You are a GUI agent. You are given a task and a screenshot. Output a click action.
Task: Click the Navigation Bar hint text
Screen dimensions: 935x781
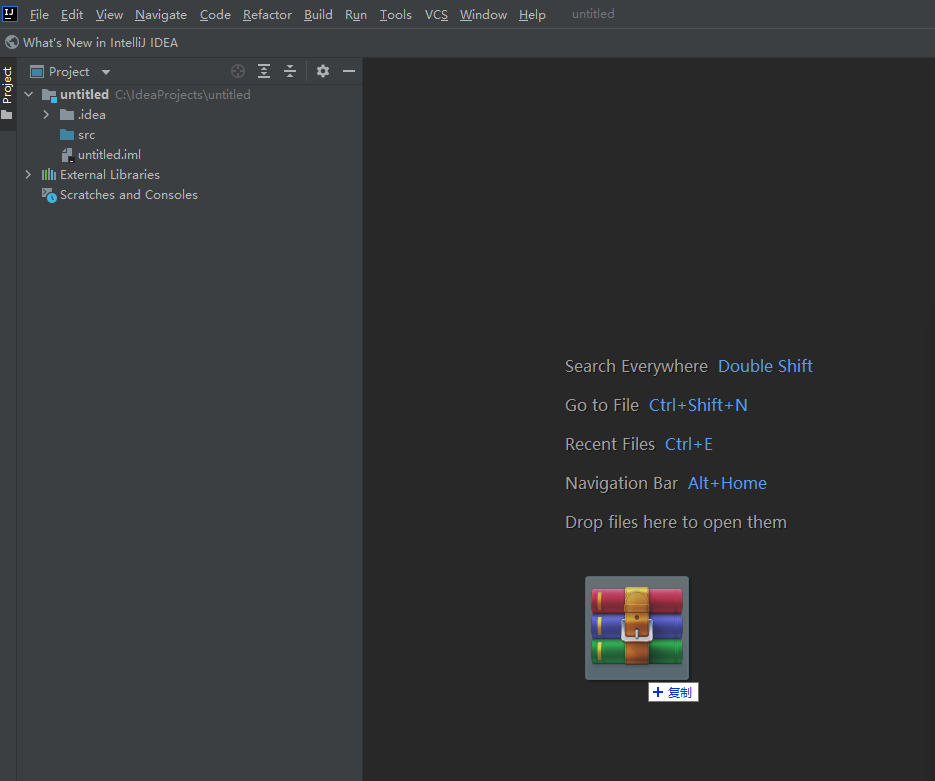pos(621,484)
